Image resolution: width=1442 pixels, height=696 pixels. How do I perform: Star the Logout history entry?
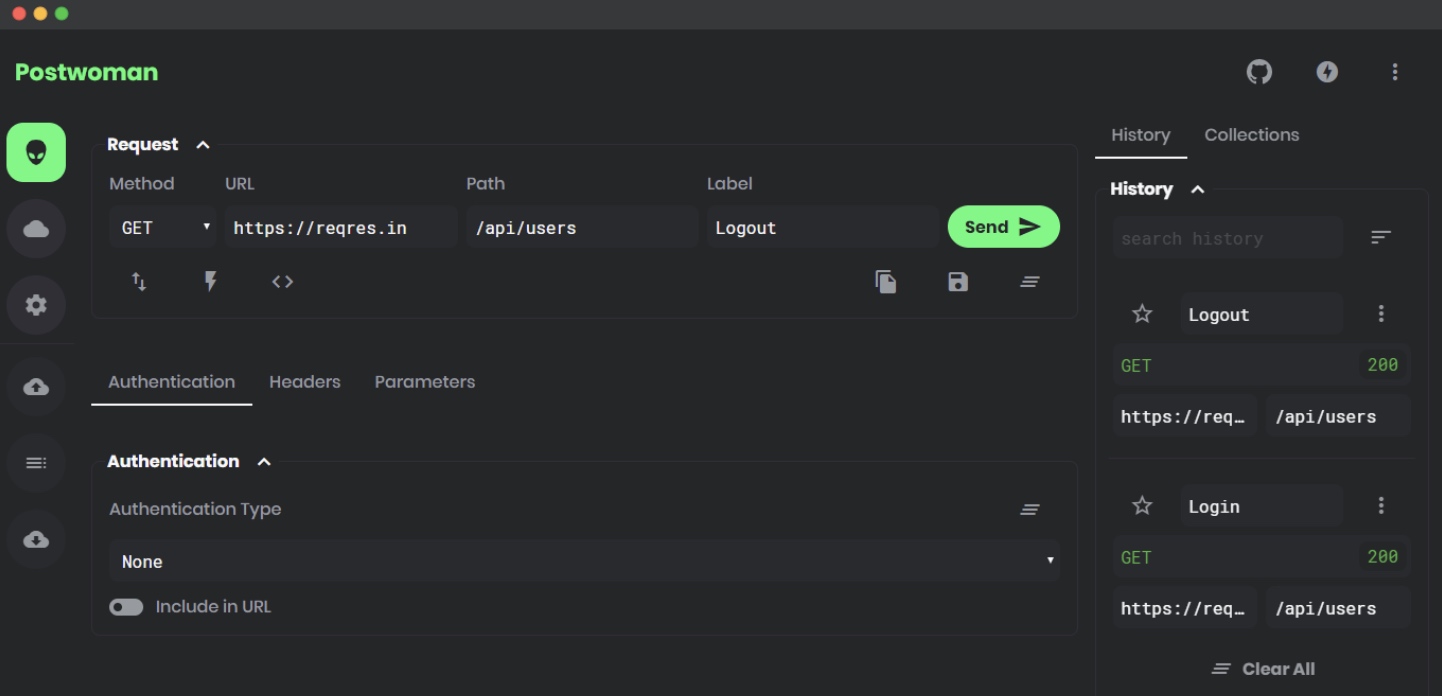tap(1142, 314)
